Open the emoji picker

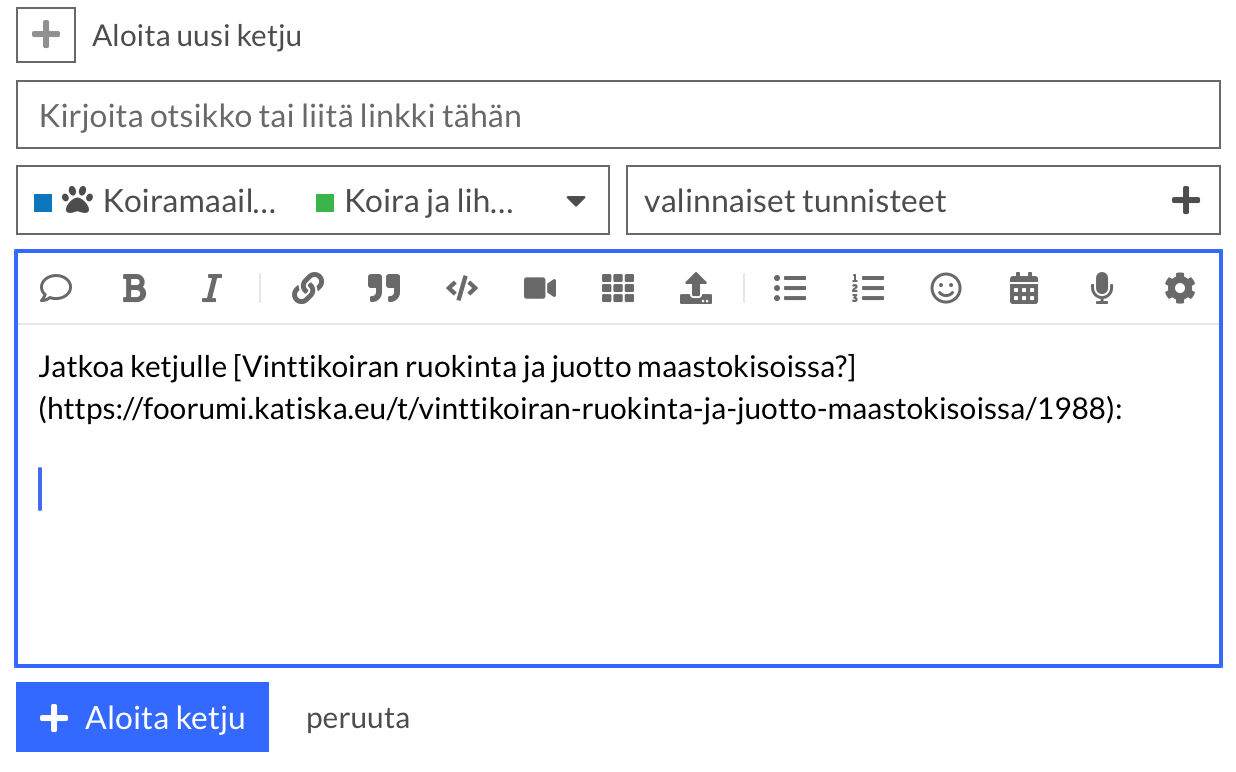[945, 289]
